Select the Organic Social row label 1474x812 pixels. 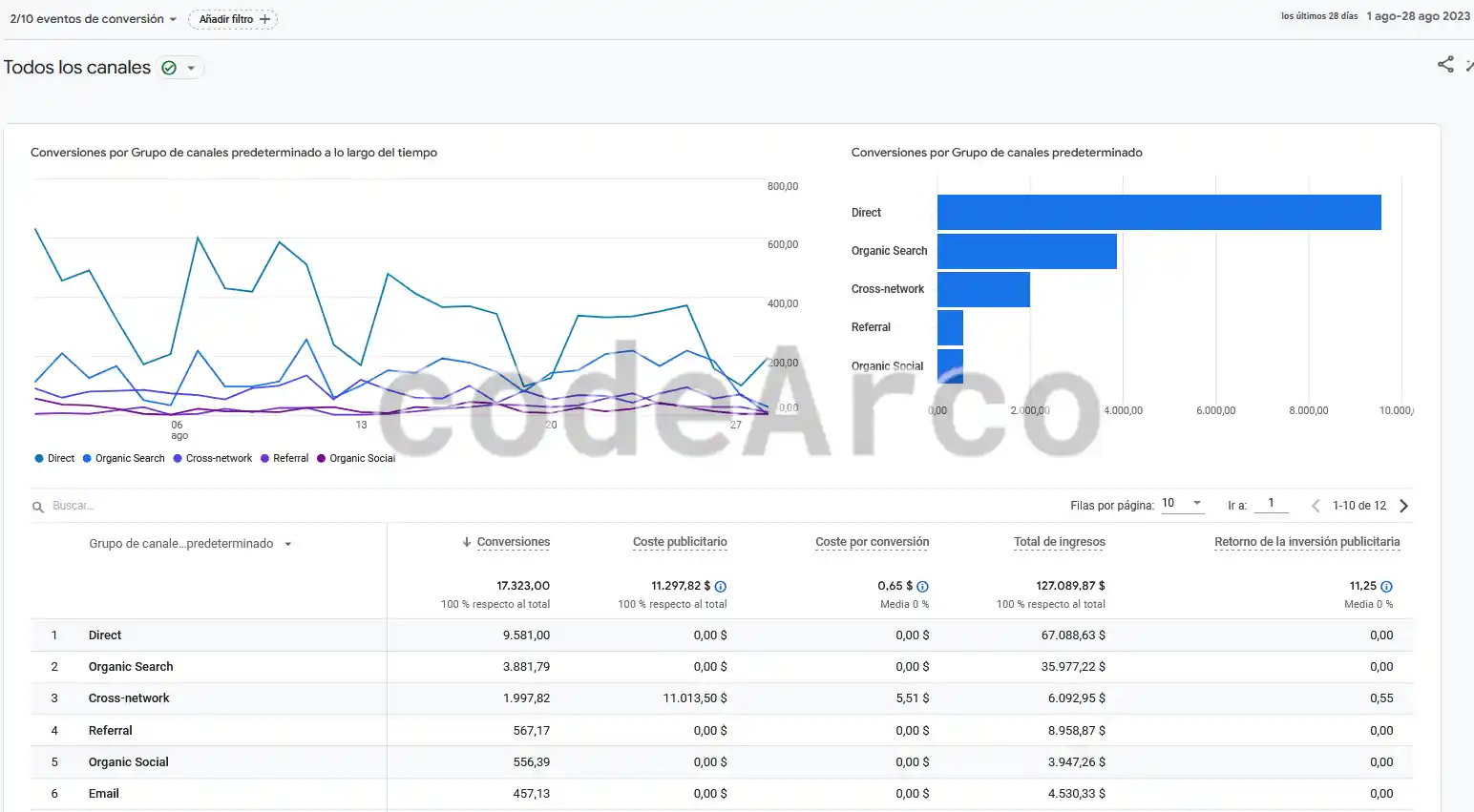pos(129,762)
